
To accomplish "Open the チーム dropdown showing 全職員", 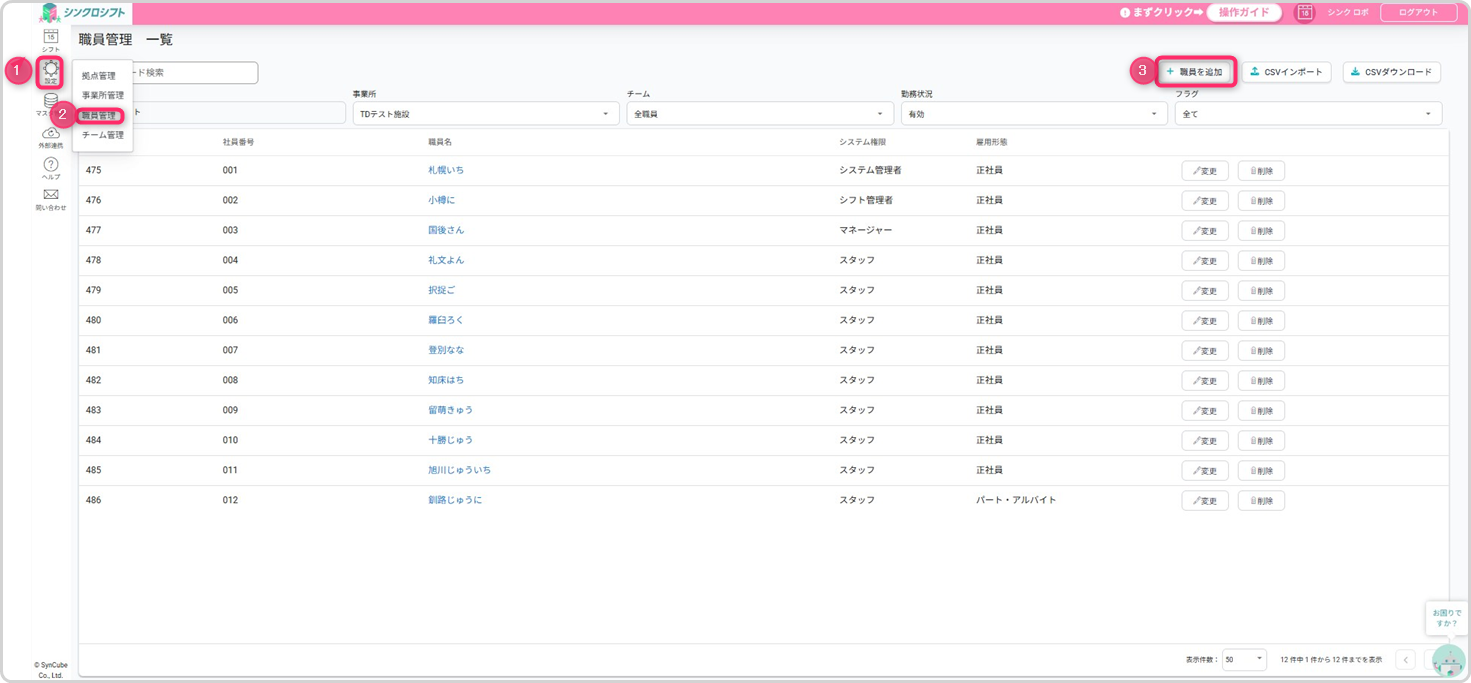I will point(759,114).
